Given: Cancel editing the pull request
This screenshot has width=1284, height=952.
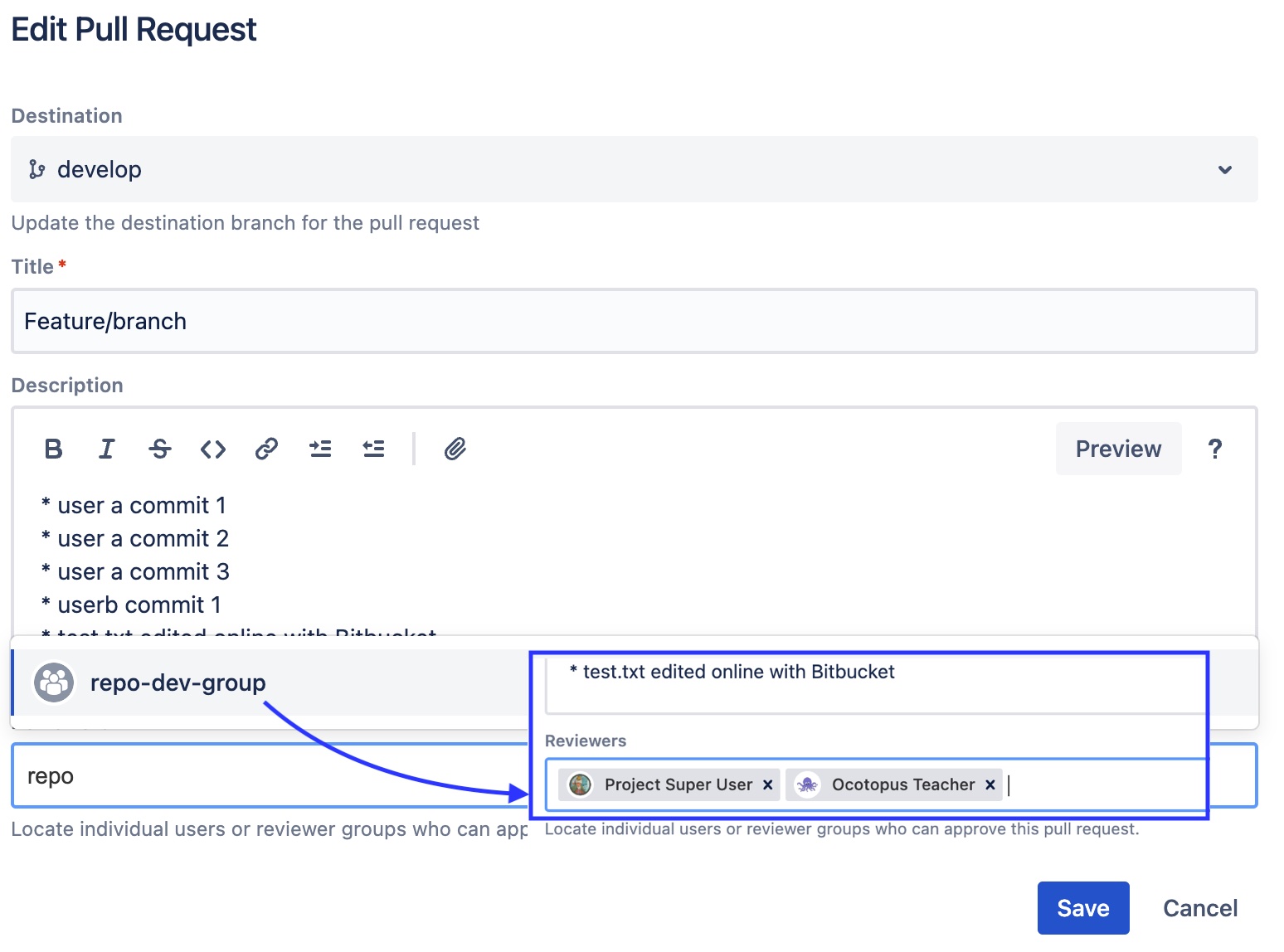Looking at the screenshot, I should [1200, 907].
